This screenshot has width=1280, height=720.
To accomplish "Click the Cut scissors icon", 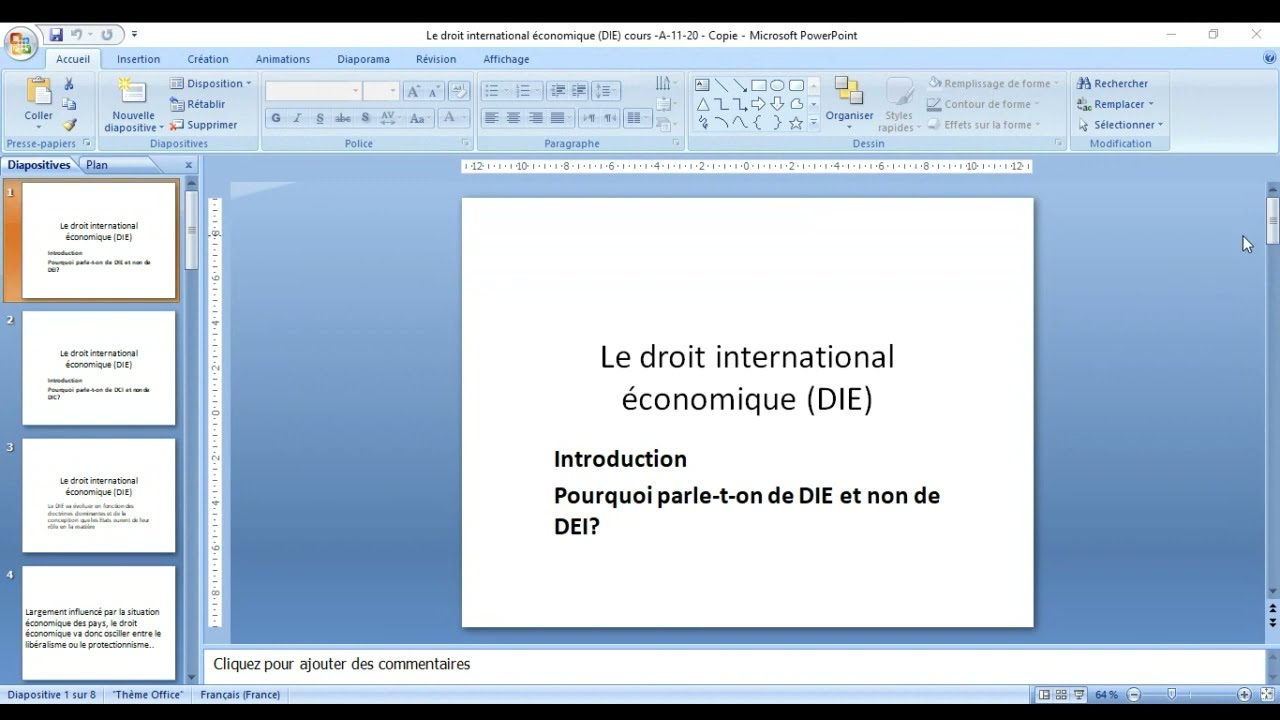I will pyautogui.click(x=69, y=84).
